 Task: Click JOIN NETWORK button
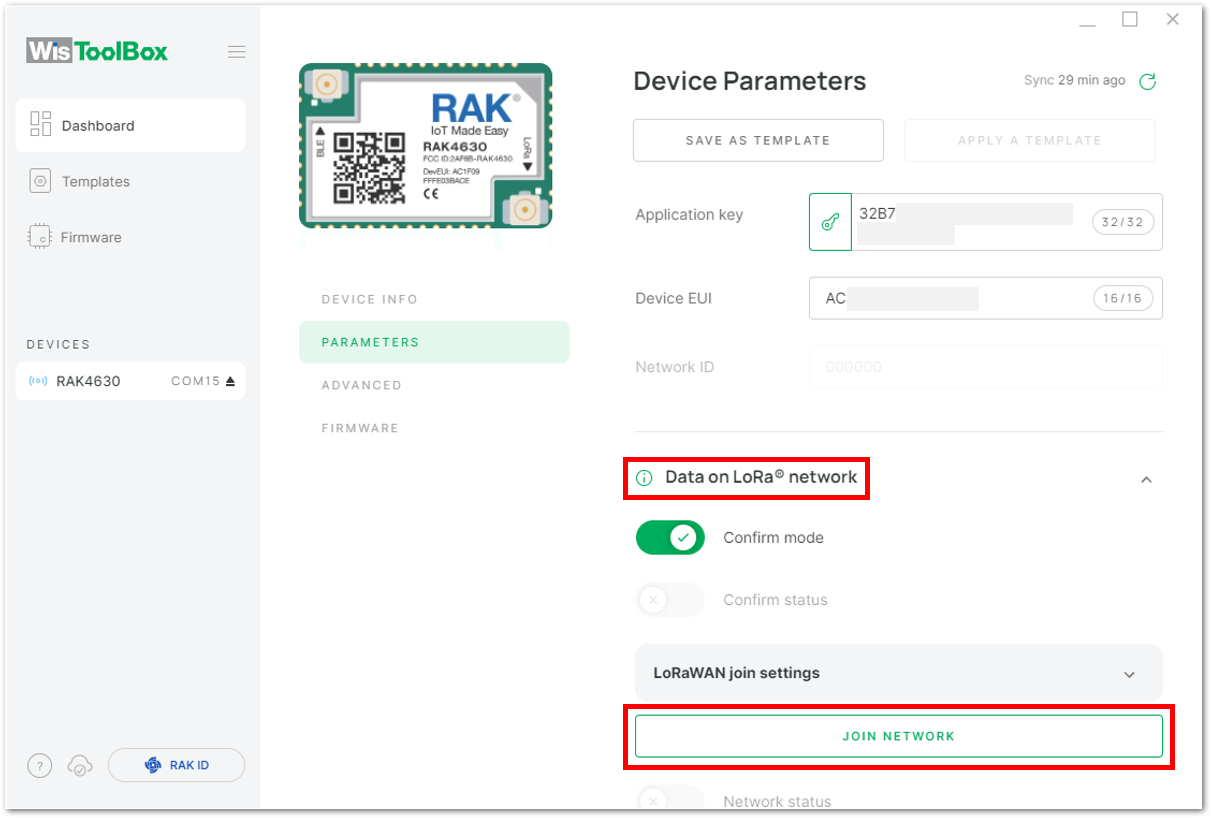pos(899,736)
